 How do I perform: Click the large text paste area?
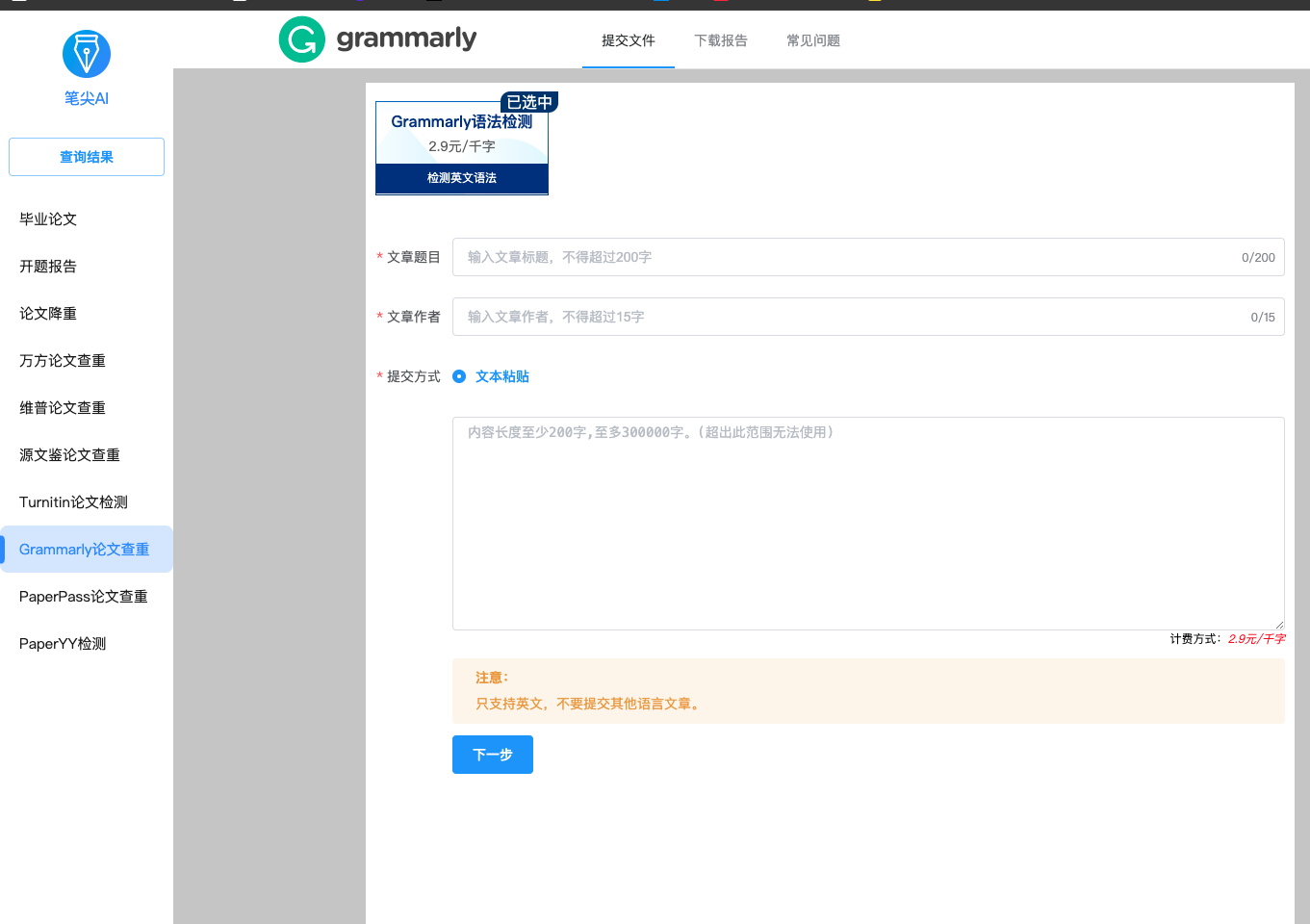click(x=866, y=523)
